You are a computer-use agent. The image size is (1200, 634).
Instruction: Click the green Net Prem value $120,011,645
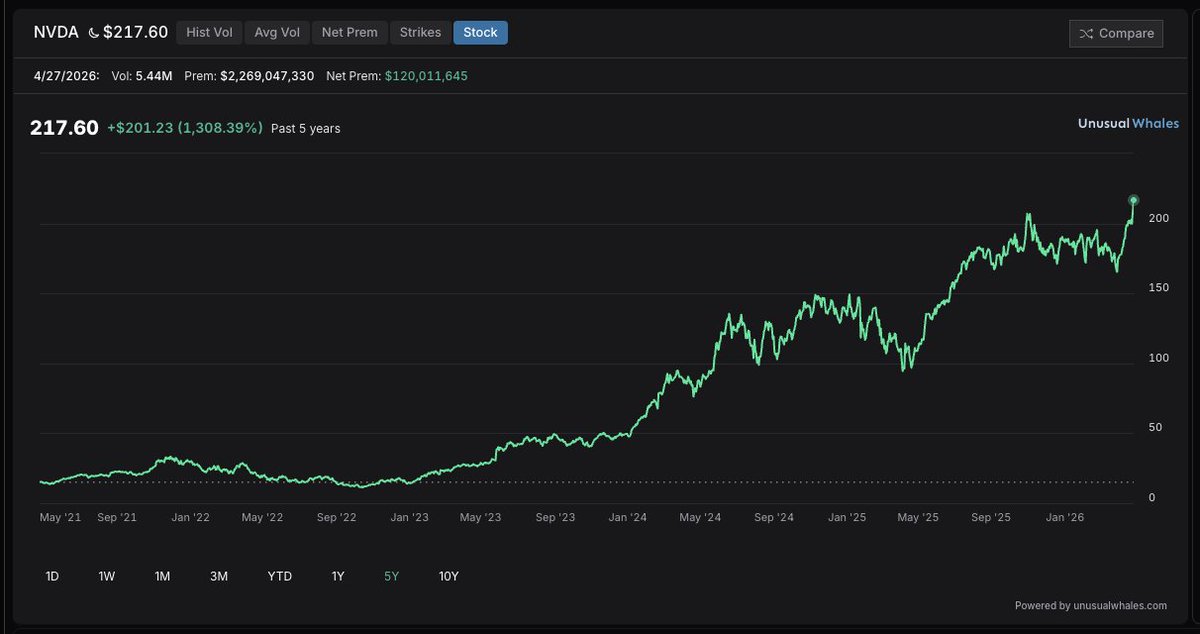428,75
